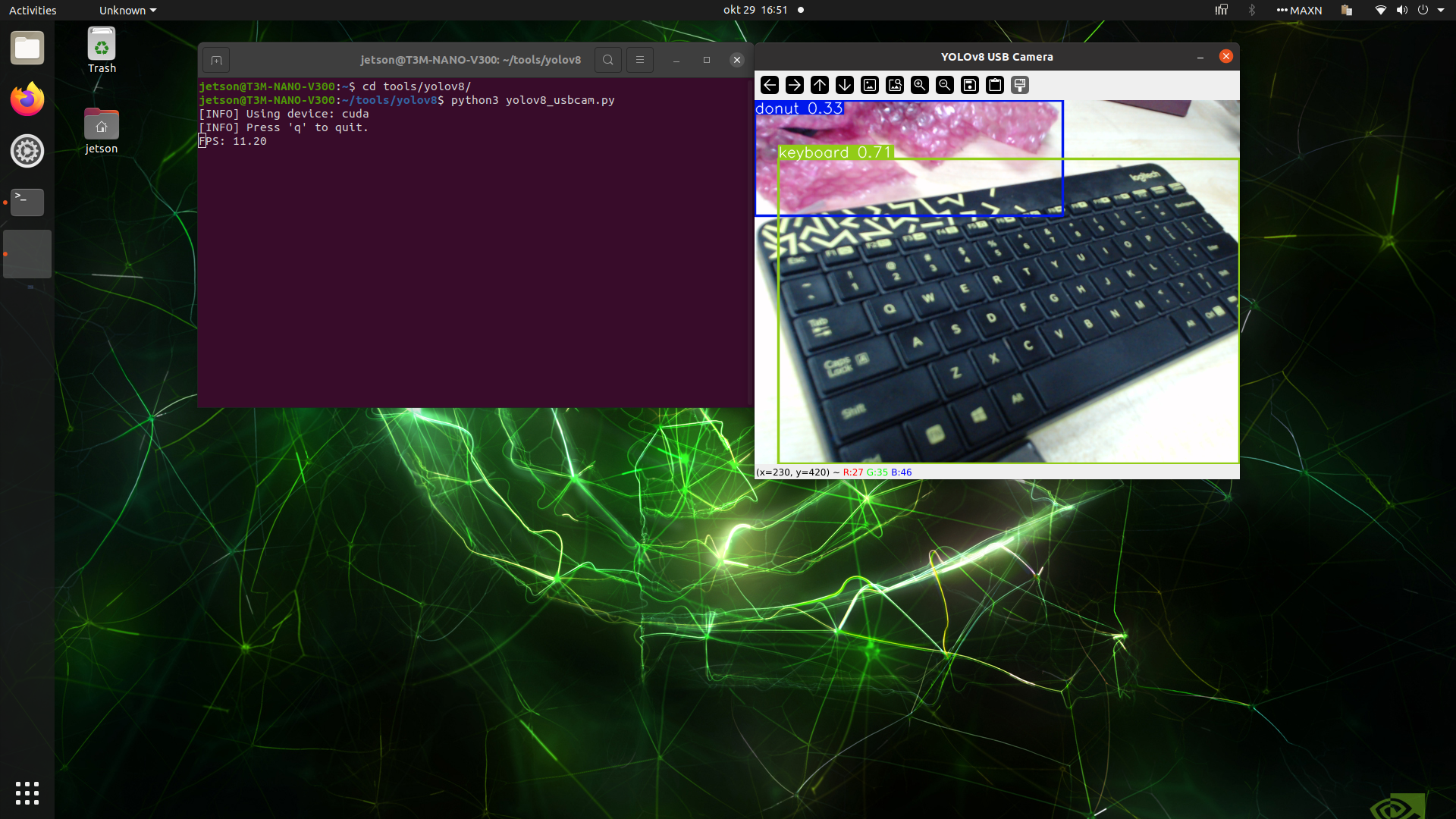1456x819 pixels.
Task: Open the system status menu arrow
Action: (1441, 11)
